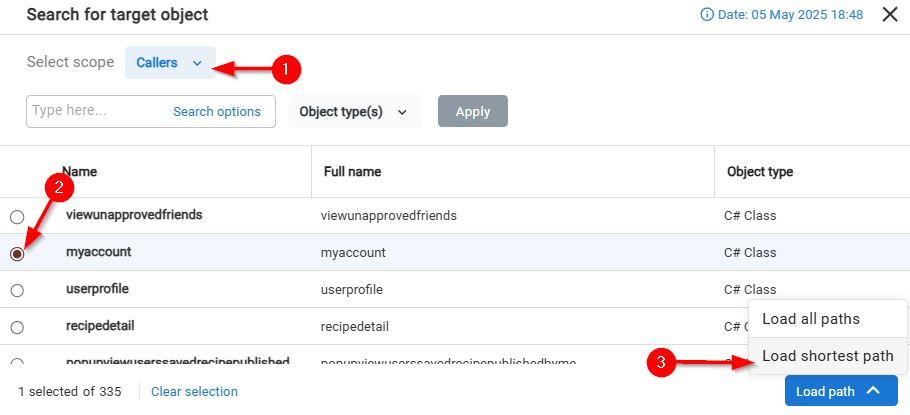
Task: Select the userprofile radio button
Action: pos(17,290)
